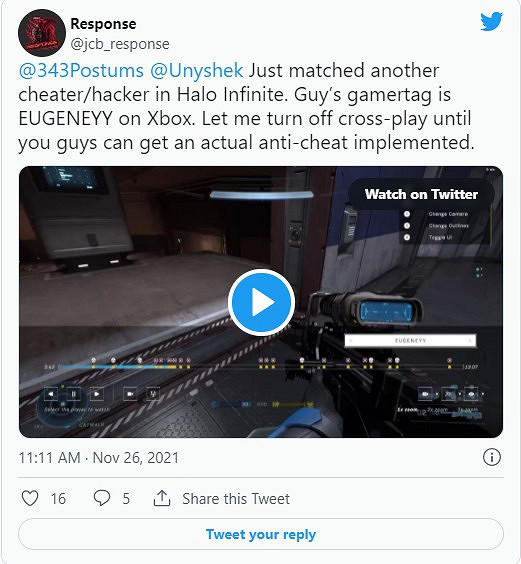
Task: Open Response profile avatar
Action: pos(42,33)
